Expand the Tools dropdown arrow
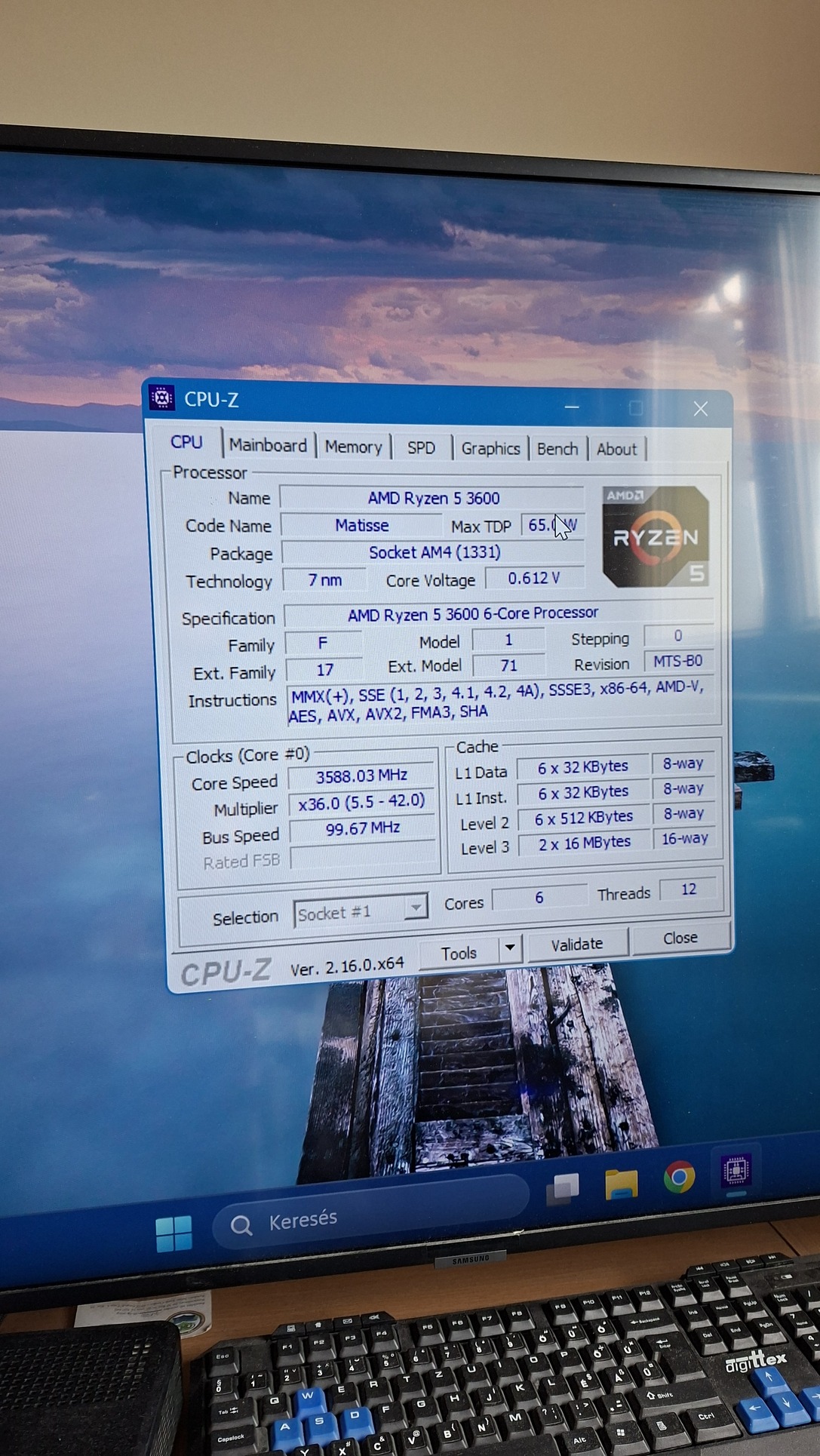820x1456 pixels. coord(510,948)
